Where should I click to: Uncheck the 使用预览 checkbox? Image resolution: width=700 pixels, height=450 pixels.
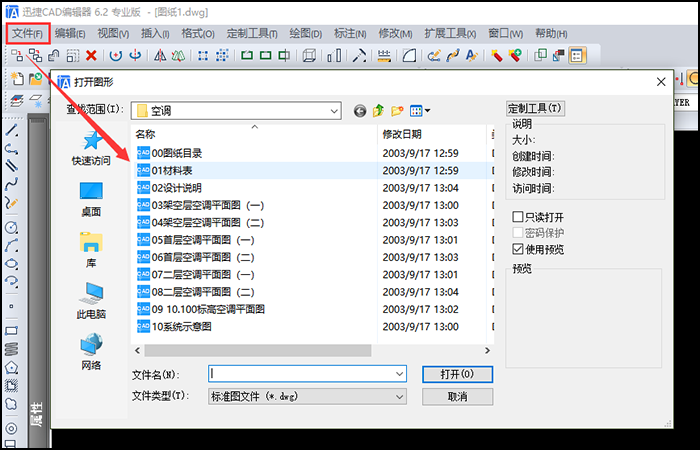point(518,249)
